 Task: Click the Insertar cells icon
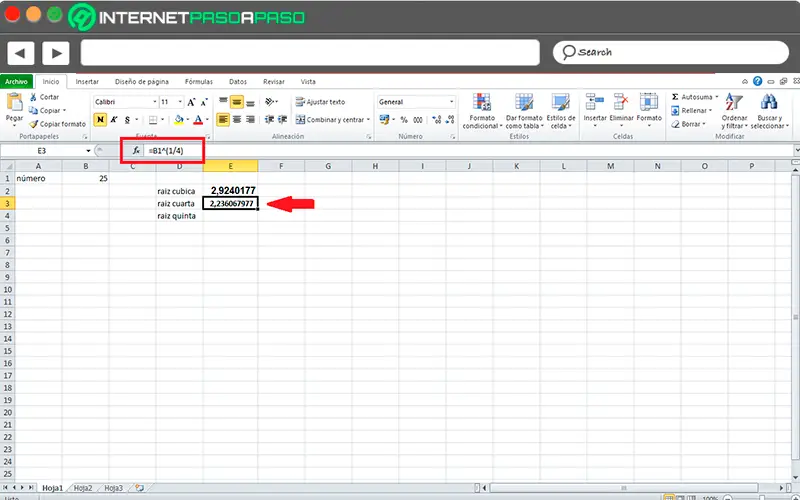coord(594,102)
